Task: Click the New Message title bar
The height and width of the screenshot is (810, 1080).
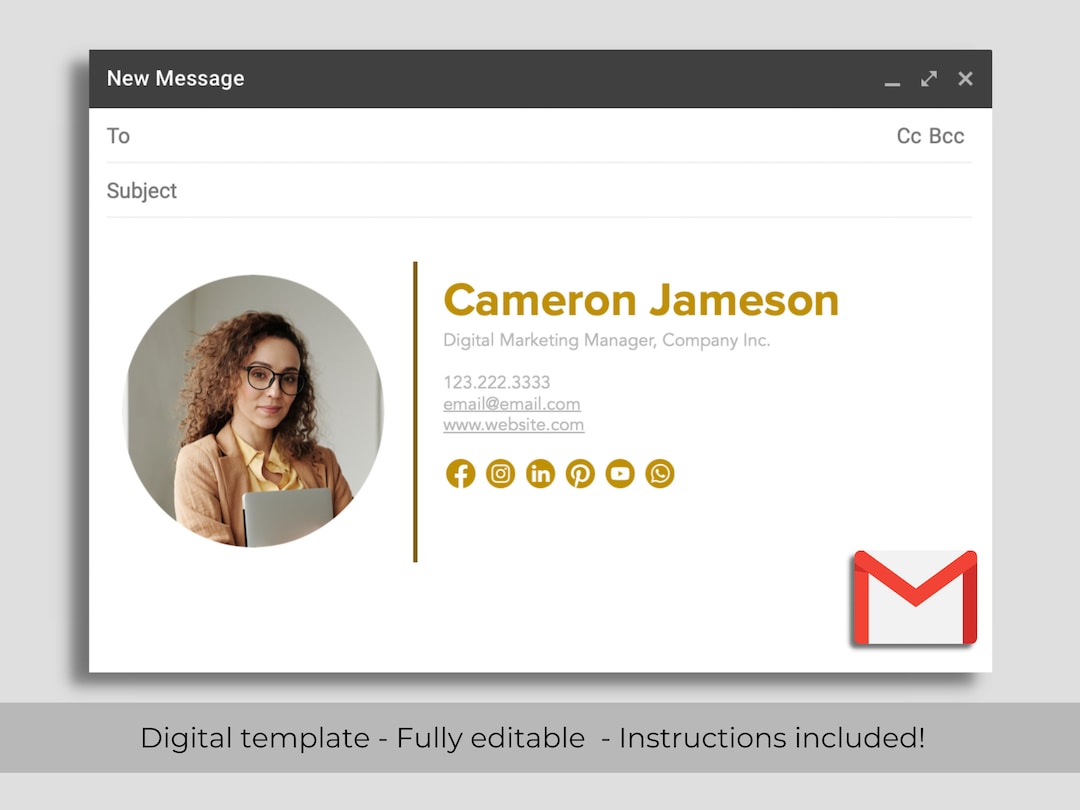Action: [175, 78]
